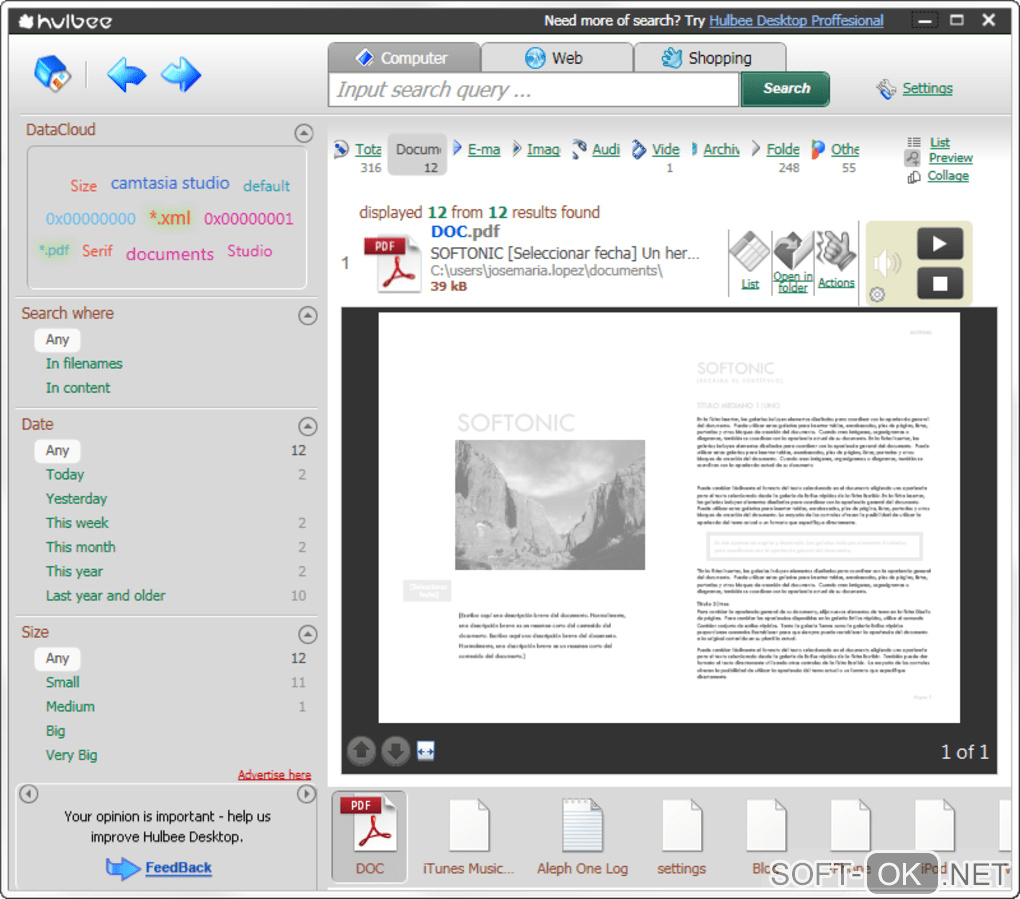Stop the preview with stop button
This screenshot has height=899, width=1020.
point(940,284)
